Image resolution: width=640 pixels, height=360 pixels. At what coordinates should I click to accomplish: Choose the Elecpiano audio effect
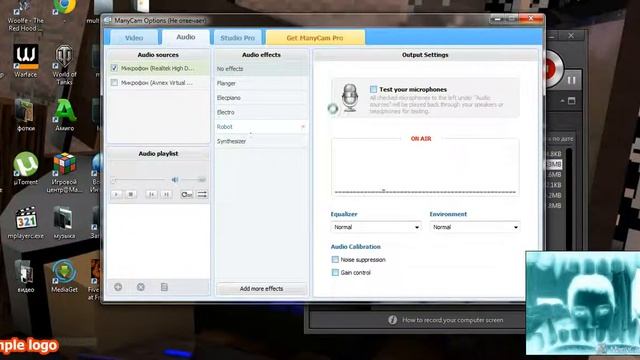click(x=261, y=98)
